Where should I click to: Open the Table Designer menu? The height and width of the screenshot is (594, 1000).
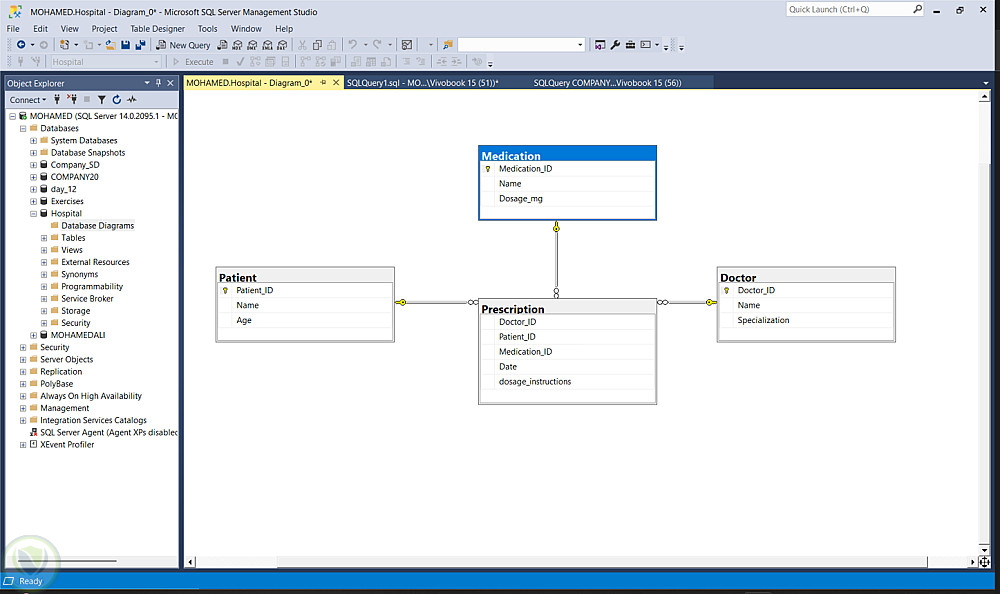158,29
